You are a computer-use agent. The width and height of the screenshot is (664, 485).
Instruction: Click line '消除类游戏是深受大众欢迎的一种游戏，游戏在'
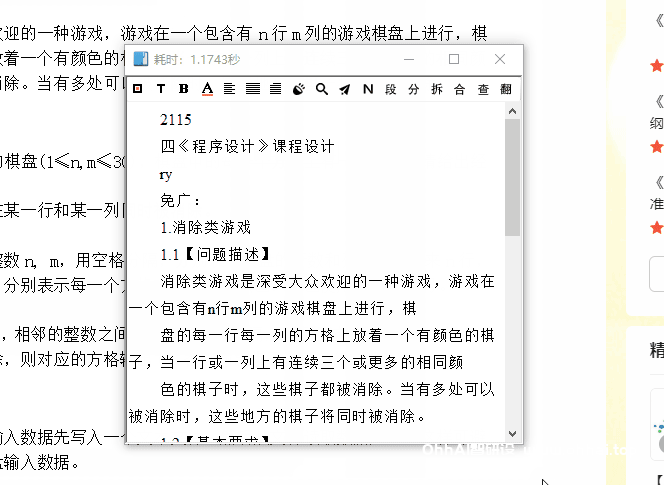pyautogui.click(x=327, y=281)
